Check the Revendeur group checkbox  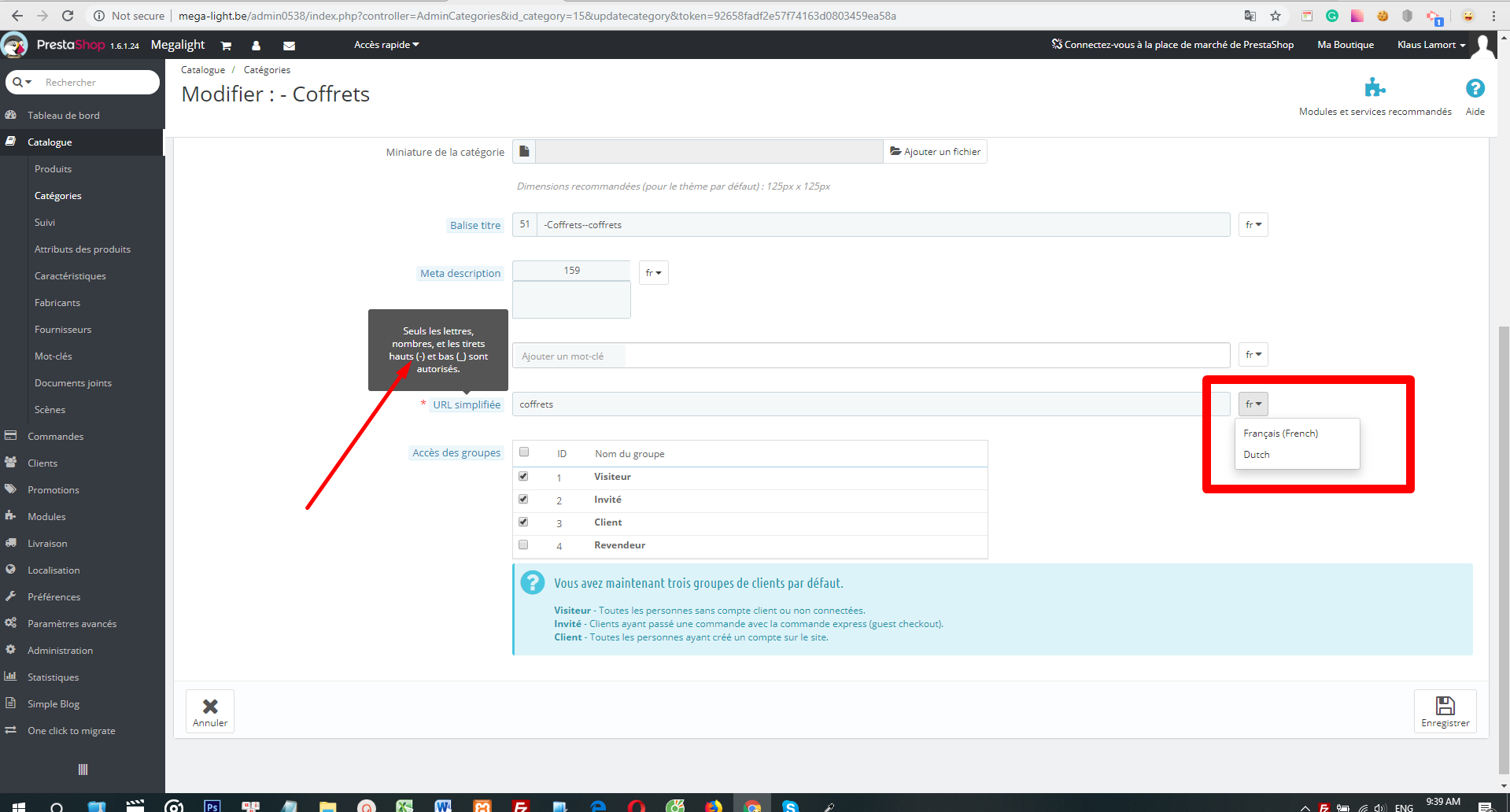[523, 544]
